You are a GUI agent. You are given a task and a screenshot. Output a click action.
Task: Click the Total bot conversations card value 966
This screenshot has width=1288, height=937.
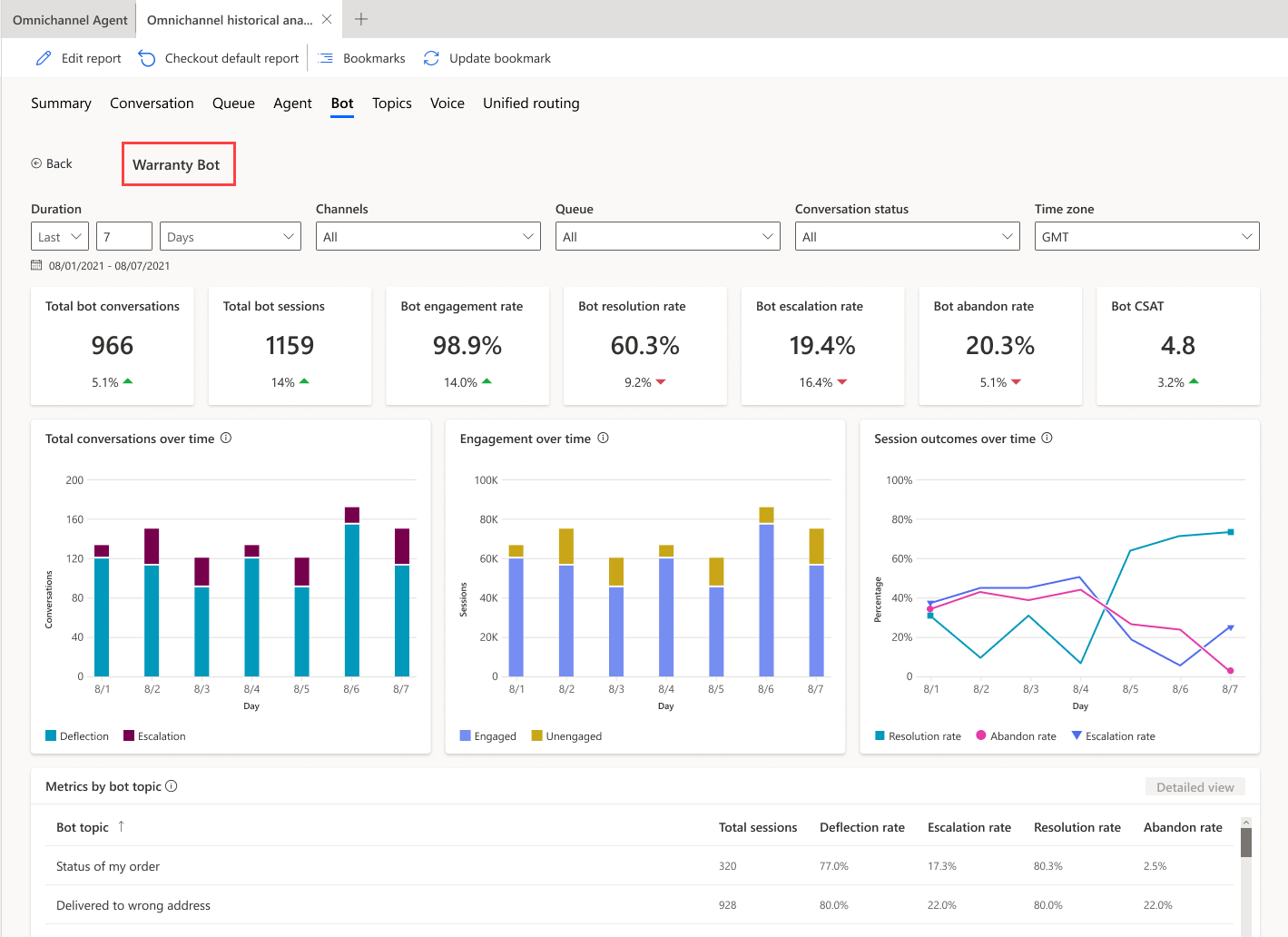point(113,346)
